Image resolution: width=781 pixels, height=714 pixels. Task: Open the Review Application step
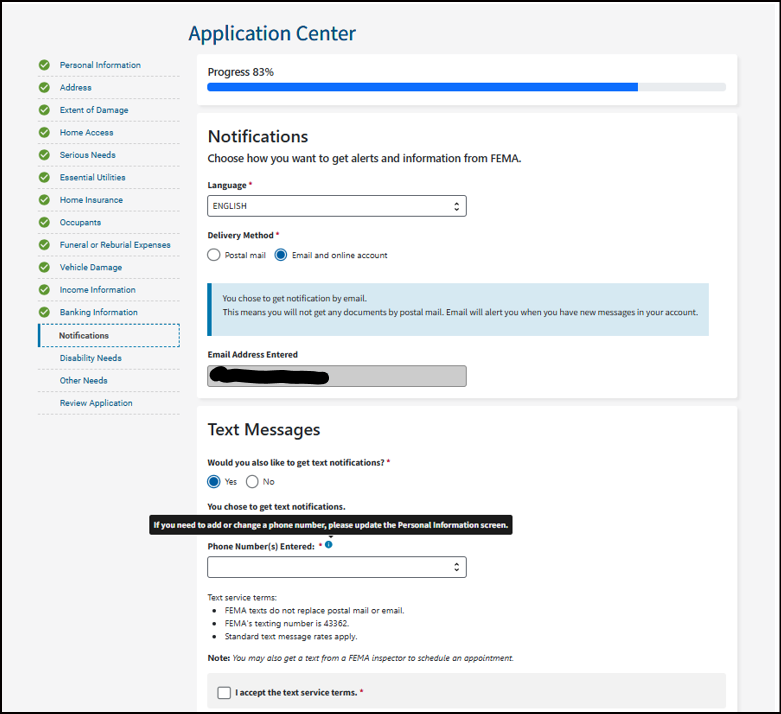pos(95,403)
